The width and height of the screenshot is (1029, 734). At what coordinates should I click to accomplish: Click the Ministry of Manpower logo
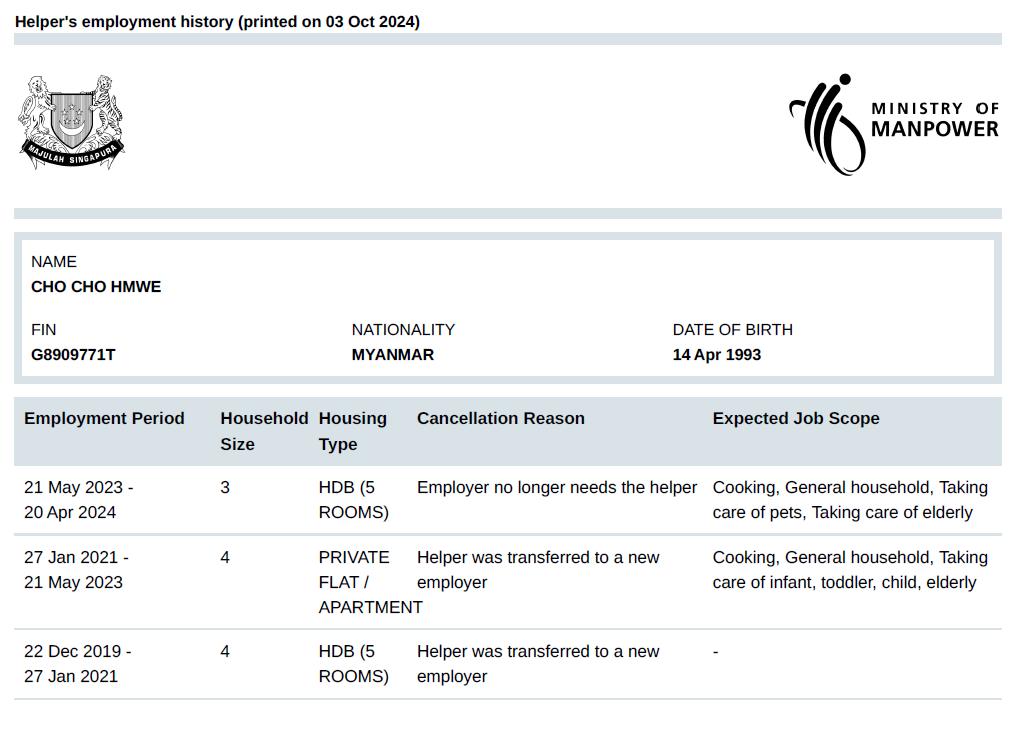[893, 122]
